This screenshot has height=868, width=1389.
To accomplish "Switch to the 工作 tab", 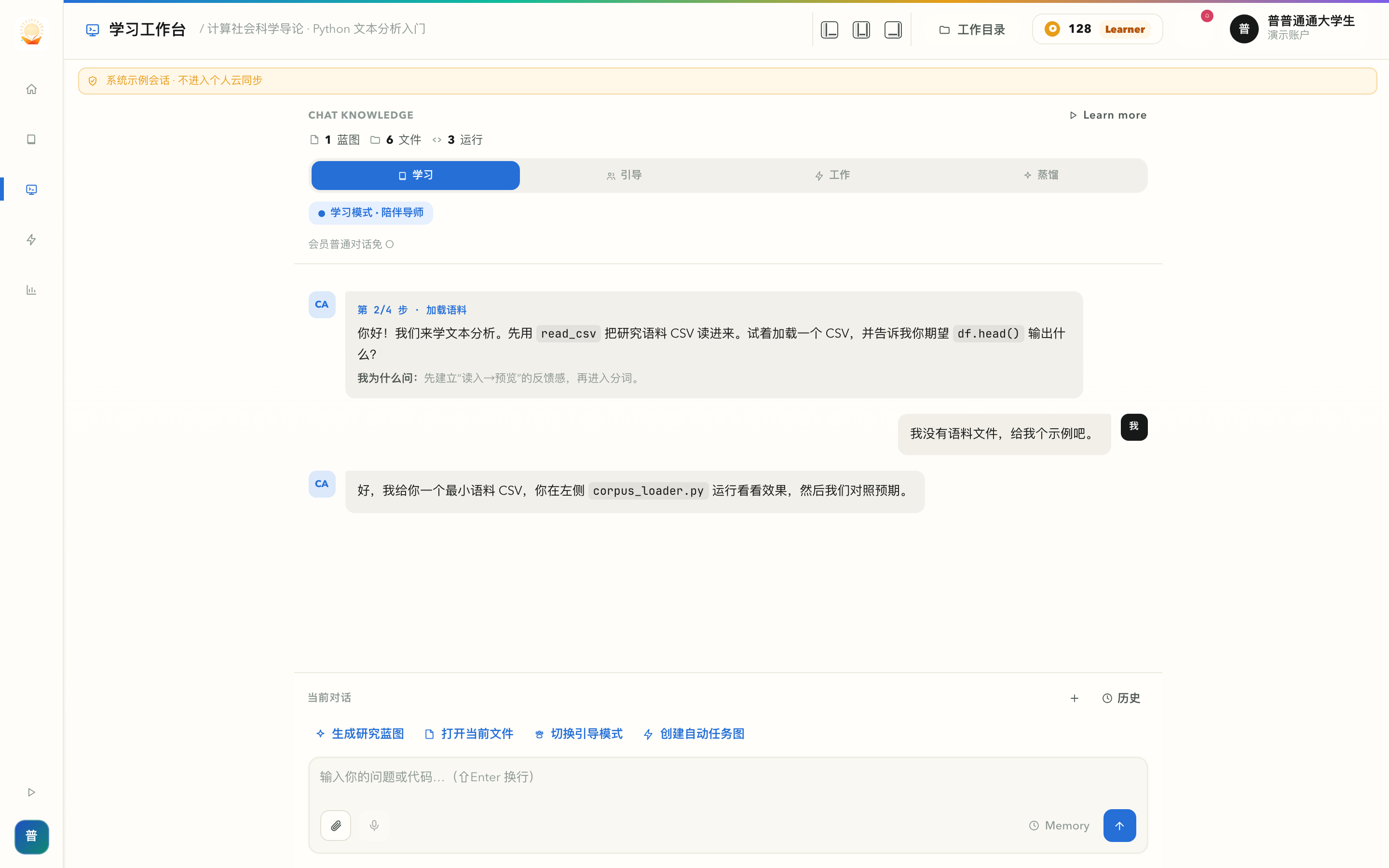I will [x=832, y=175].
